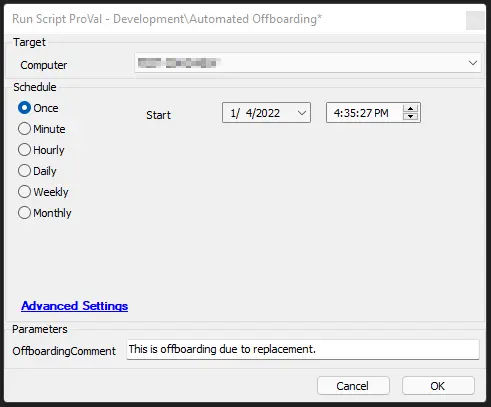Viewport: 491px width, 407px height.
Task: Confirm the schedule with OK
Action: pyautogui.click(x=438, y=386)
